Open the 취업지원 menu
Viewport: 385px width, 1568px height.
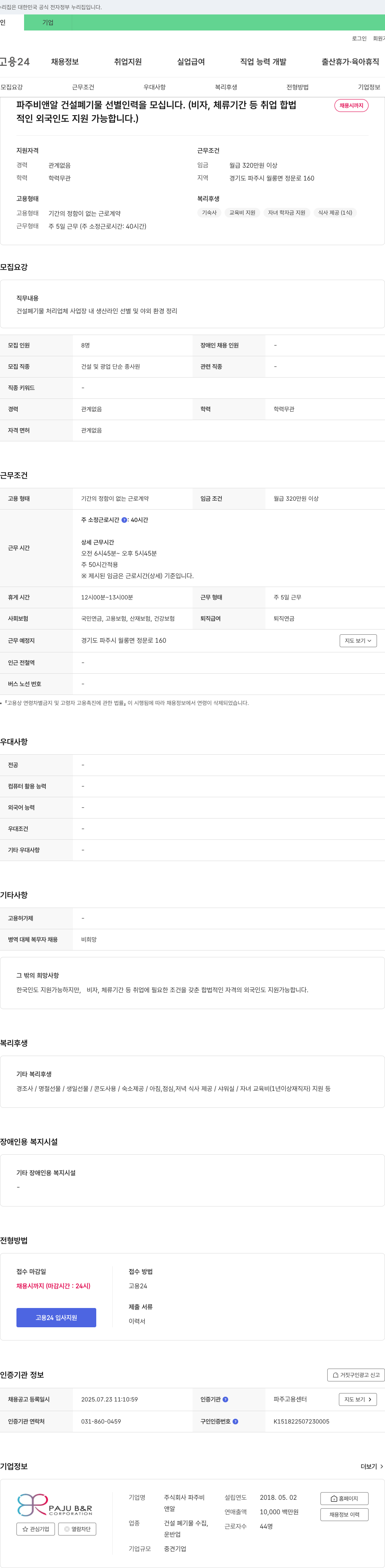[128, 61]
